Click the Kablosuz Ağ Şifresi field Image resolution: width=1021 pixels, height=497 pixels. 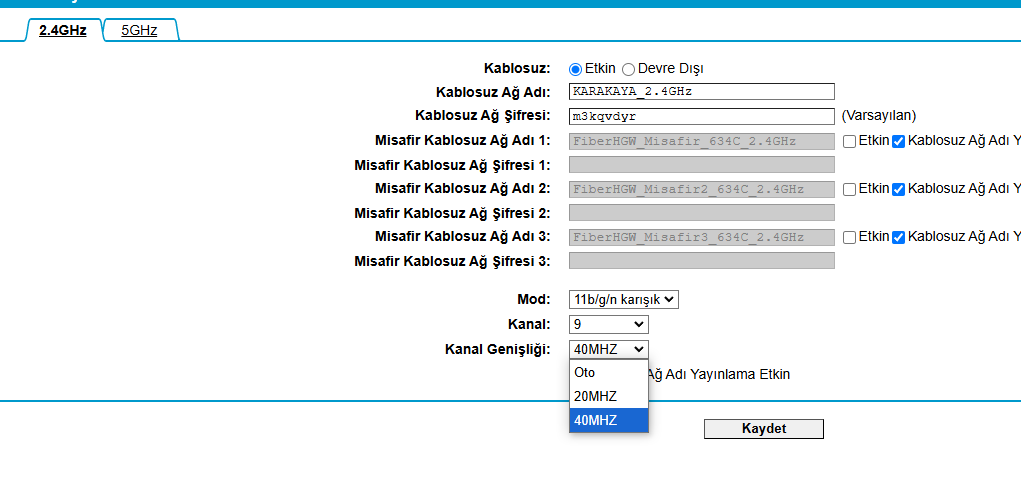[x=701, y=117]
